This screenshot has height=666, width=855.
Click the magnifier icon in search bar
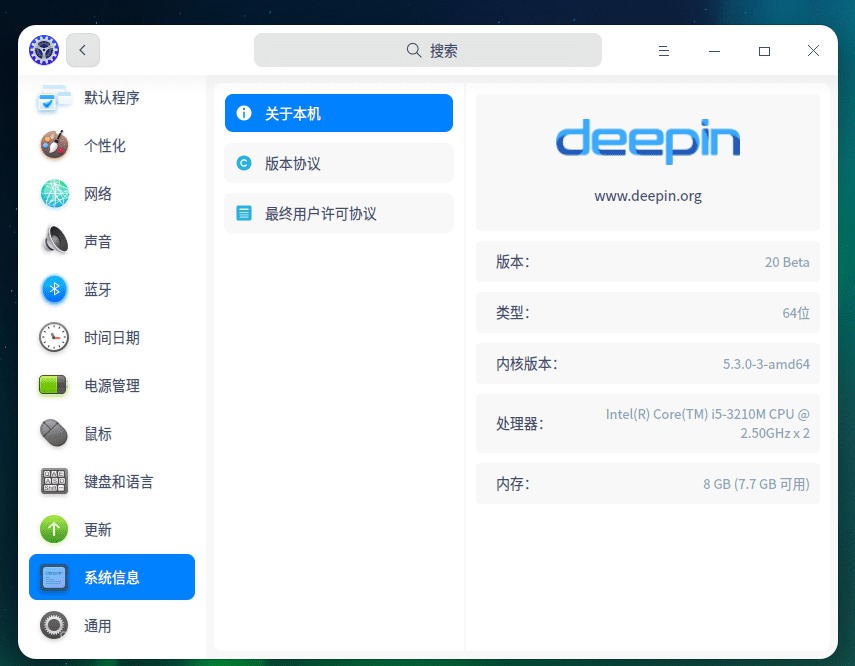tap(414, 50)
